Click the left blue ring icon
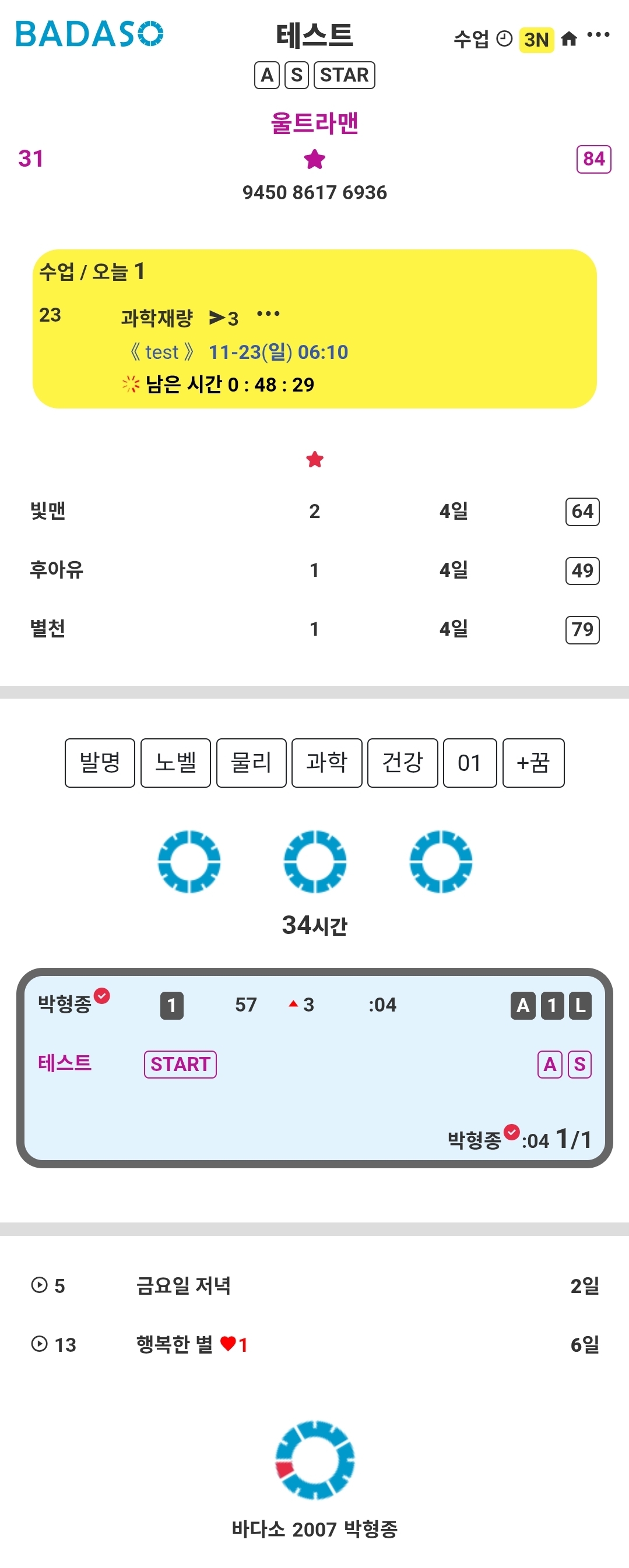629x1568 pixels. pyautogui.click(x=189, y=861)
